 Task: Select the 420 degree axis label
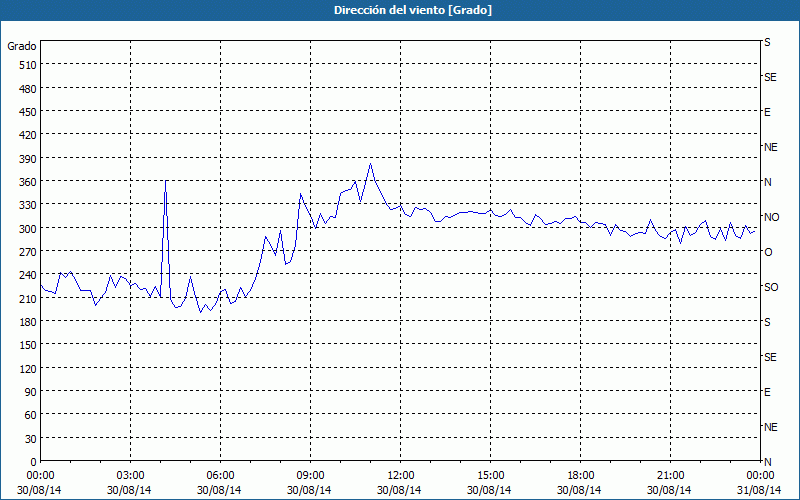click(29, 136)
